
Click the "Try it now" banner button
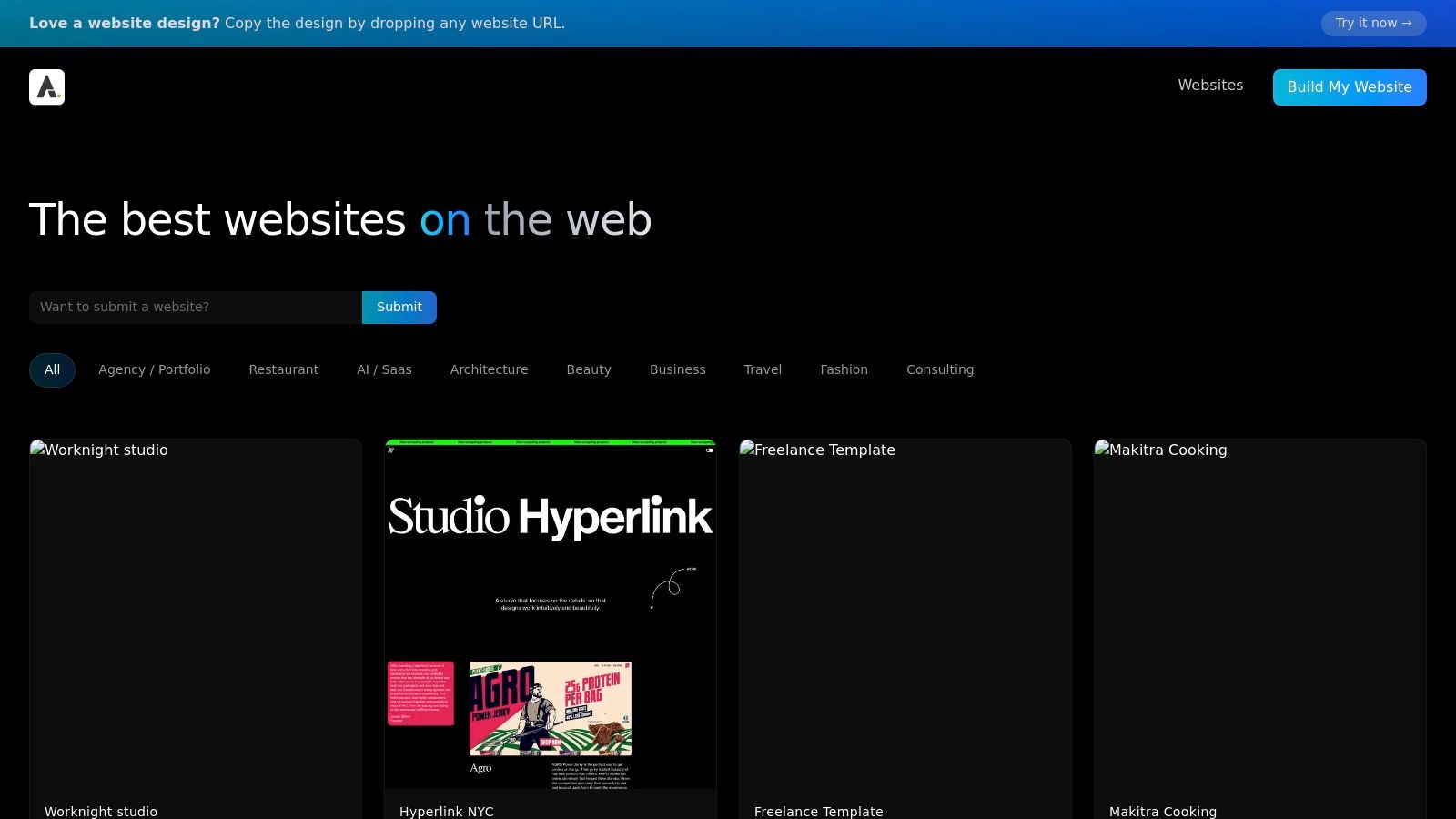pos(1373,24)
